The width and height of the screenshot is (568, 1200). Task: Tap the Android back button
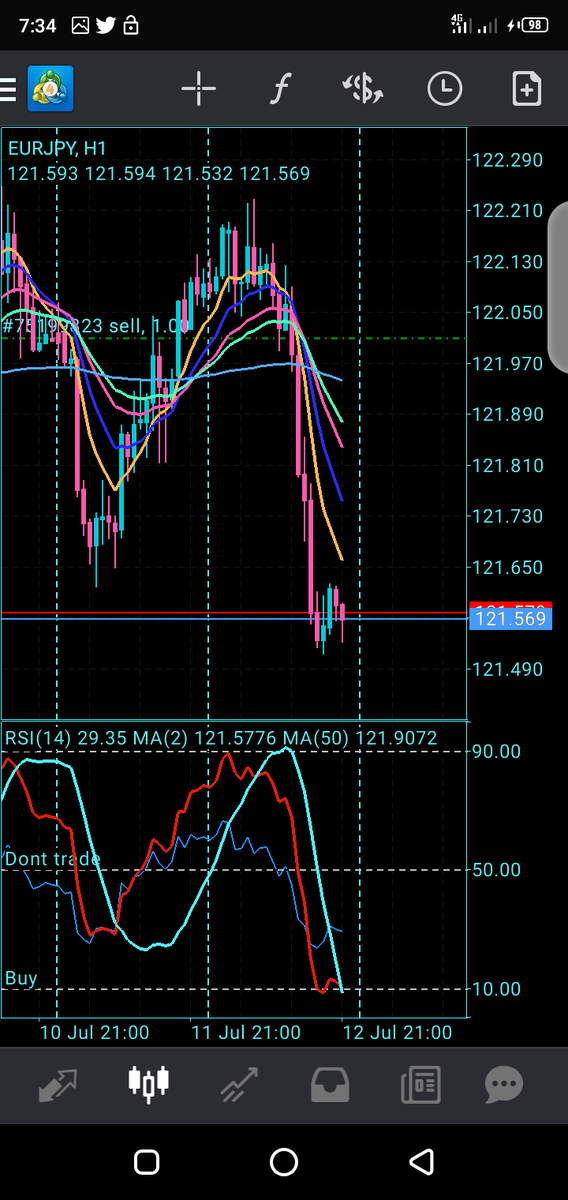tap(422, 1162)
